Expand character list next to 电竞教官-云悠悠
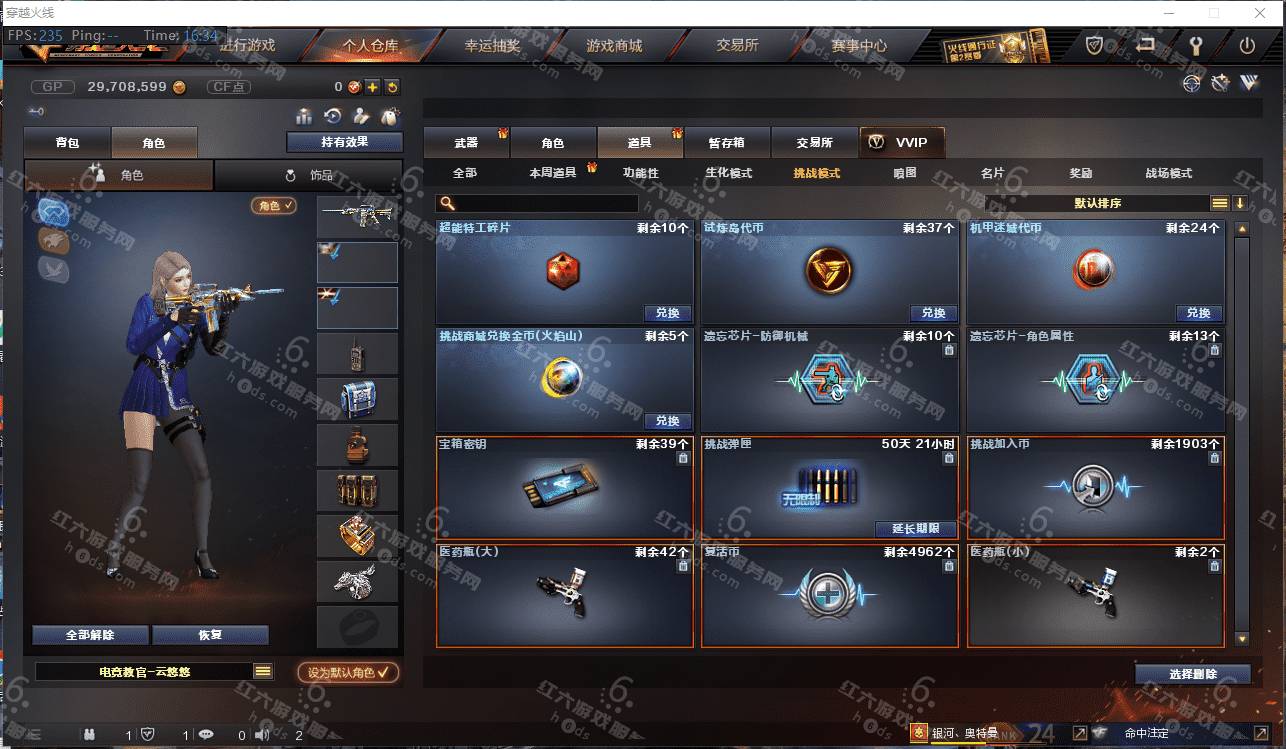This screenshot has width=1286, height=749. click(263, 671)
